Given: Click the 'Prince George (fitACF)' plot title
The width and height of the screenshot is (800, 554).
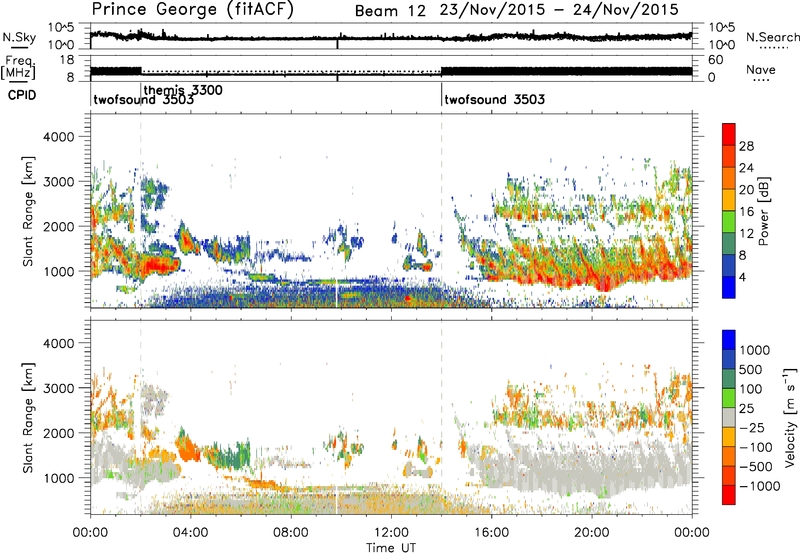Looking at the screenshot, I should pyautogui.click(x=193, y=9).
